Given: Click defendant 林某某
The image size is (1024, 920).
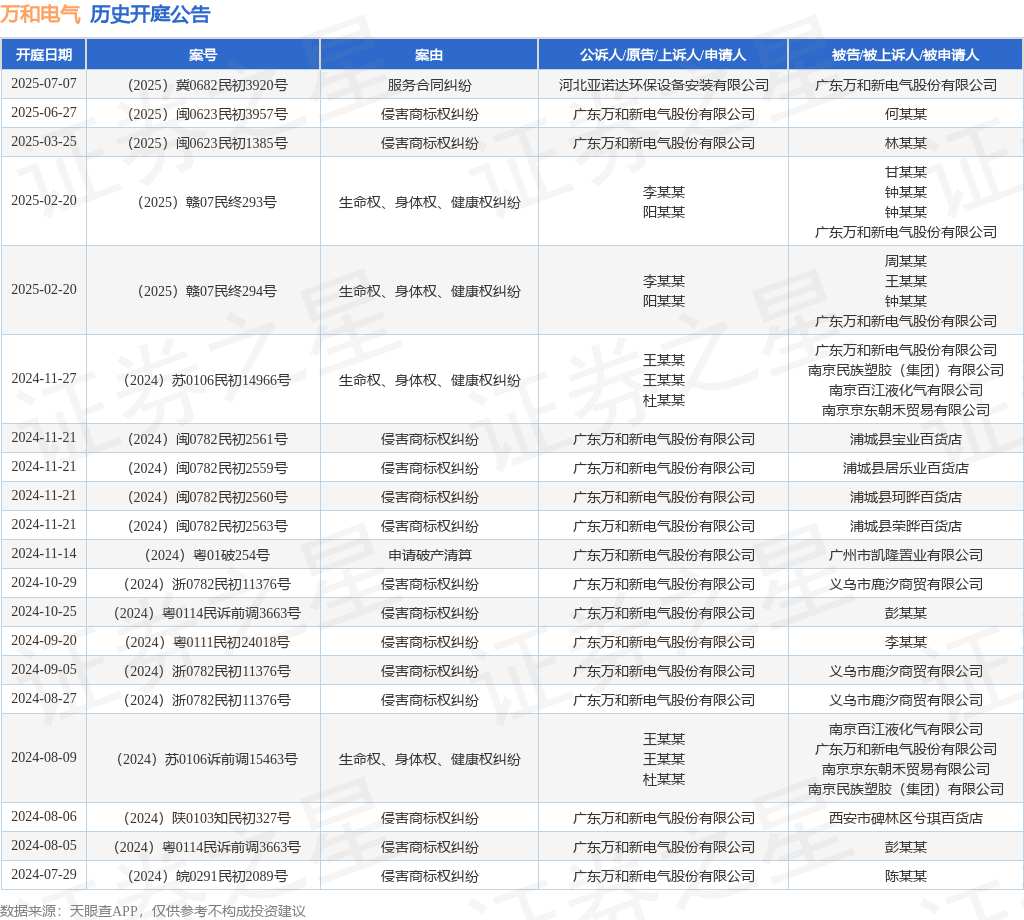Looking at the screenshot, I should click(x=906, y=143).
